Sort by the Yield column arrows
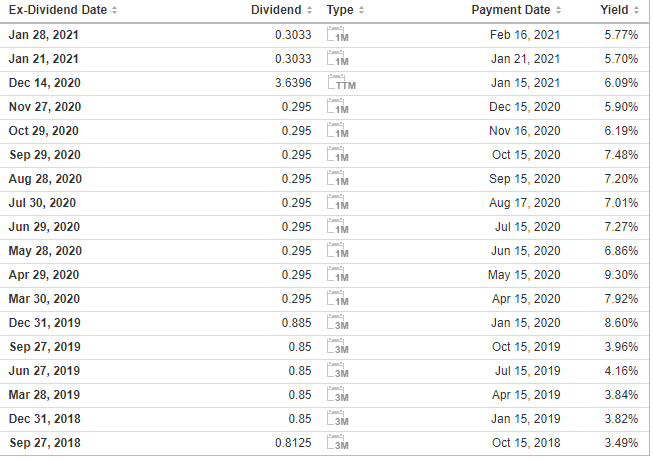The image size is (653, 462). [636, 10]
